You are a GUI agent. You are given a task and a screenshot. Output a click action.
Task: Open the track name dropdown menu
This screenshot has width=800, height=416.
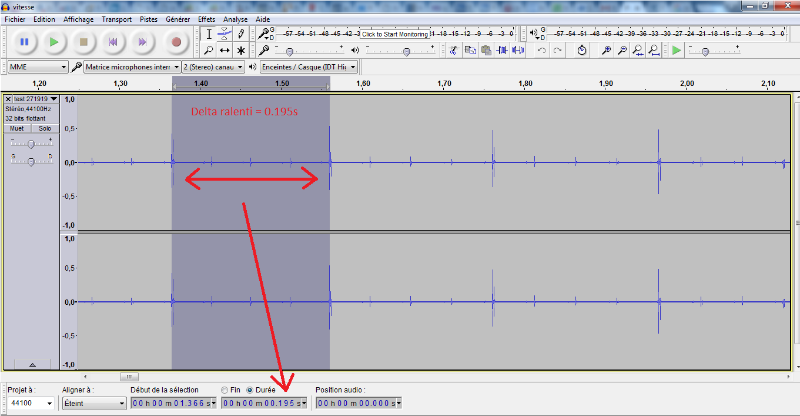(x=36, y=99)
